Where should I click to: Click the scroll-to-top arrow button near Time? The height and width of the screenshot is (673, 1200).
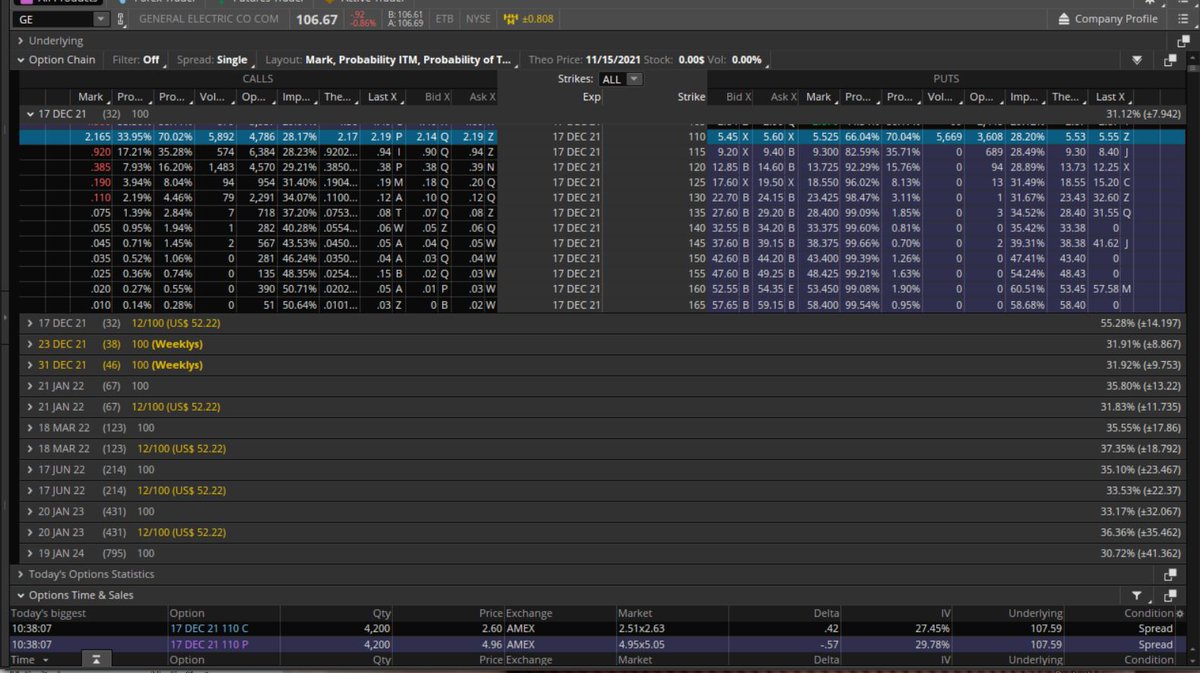tap(96, 660)
